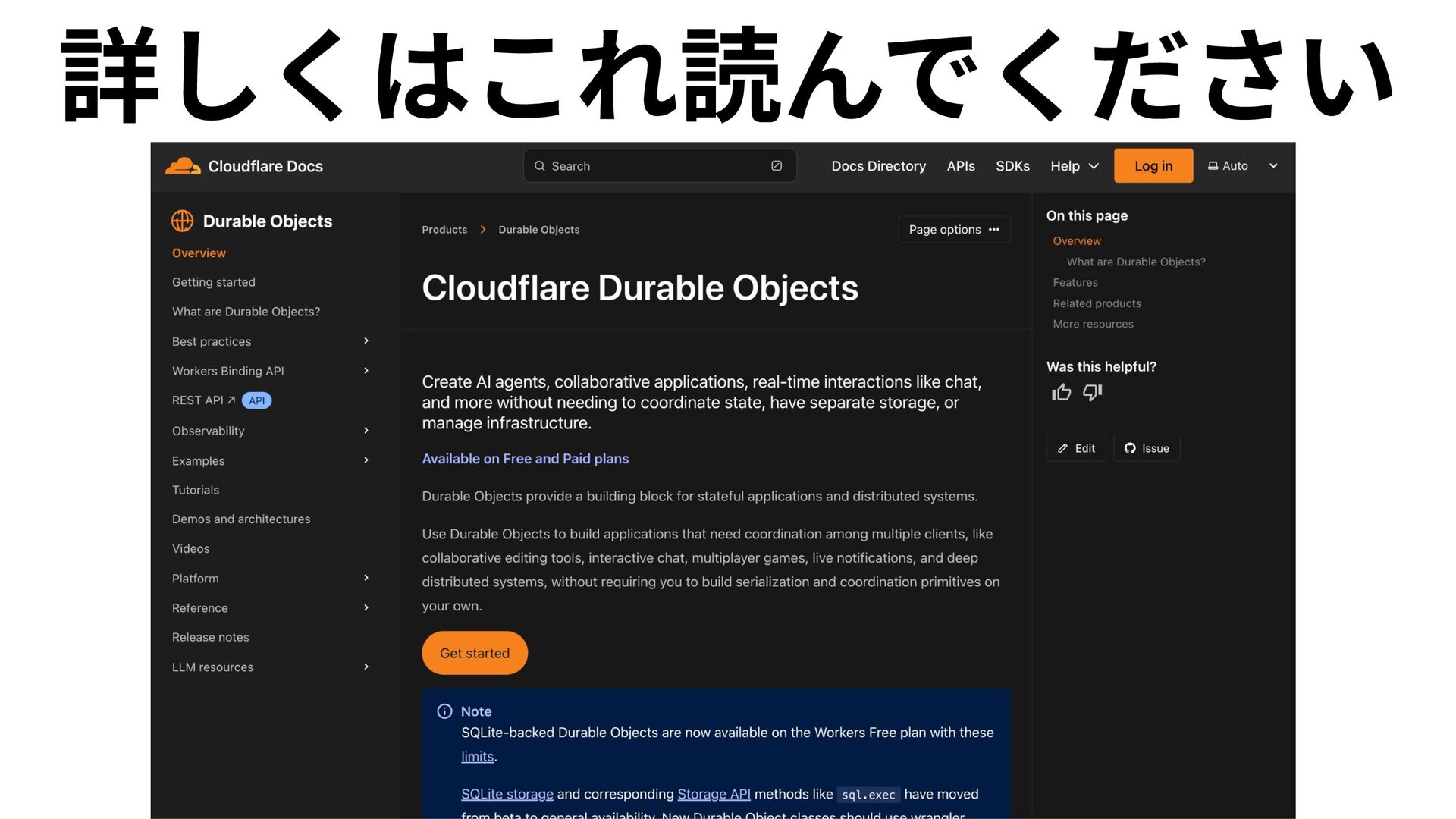Viewport: 1456px width, 819px height.
Task: Open Release notes in sidebar
Action: tap(211, 637)
